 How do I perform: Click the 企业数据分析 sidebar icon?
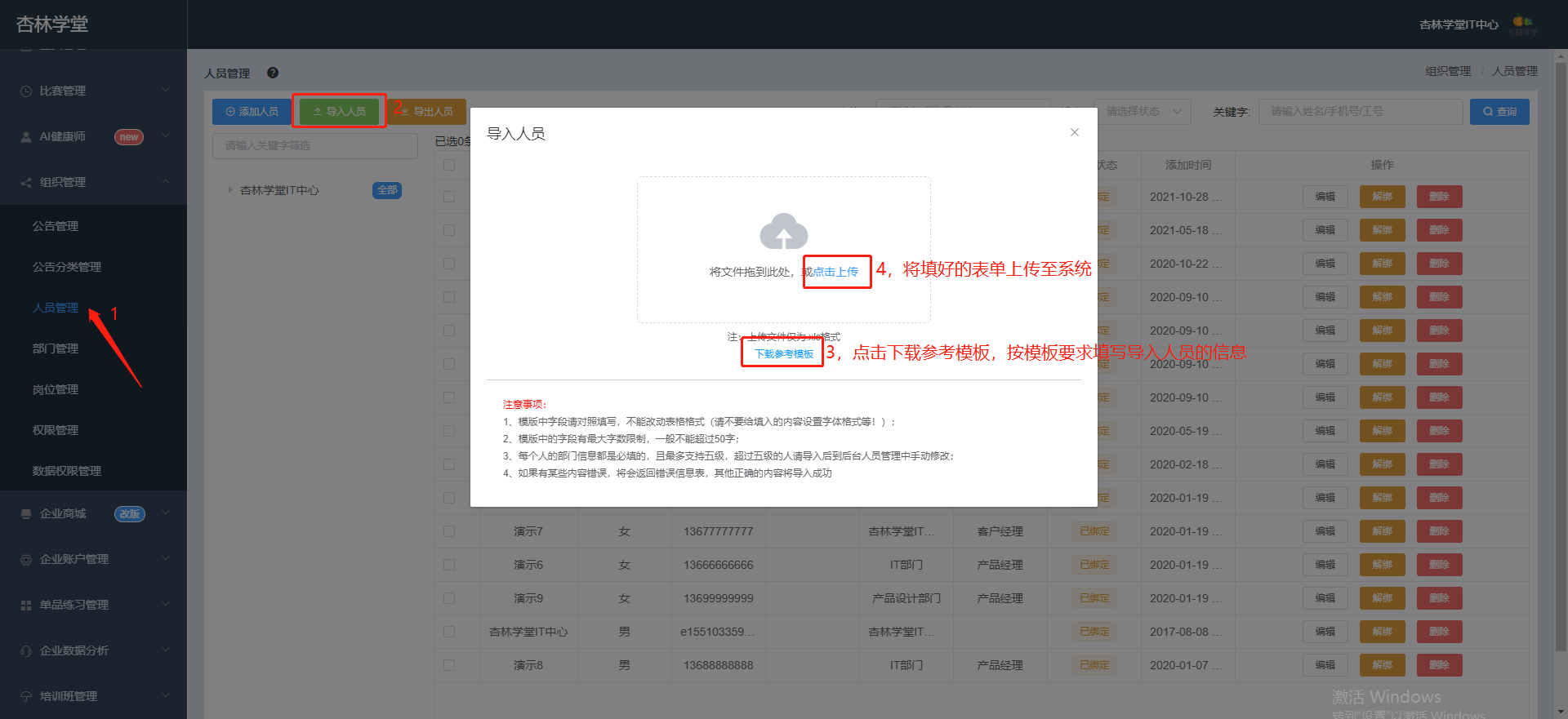click(26, 650)
